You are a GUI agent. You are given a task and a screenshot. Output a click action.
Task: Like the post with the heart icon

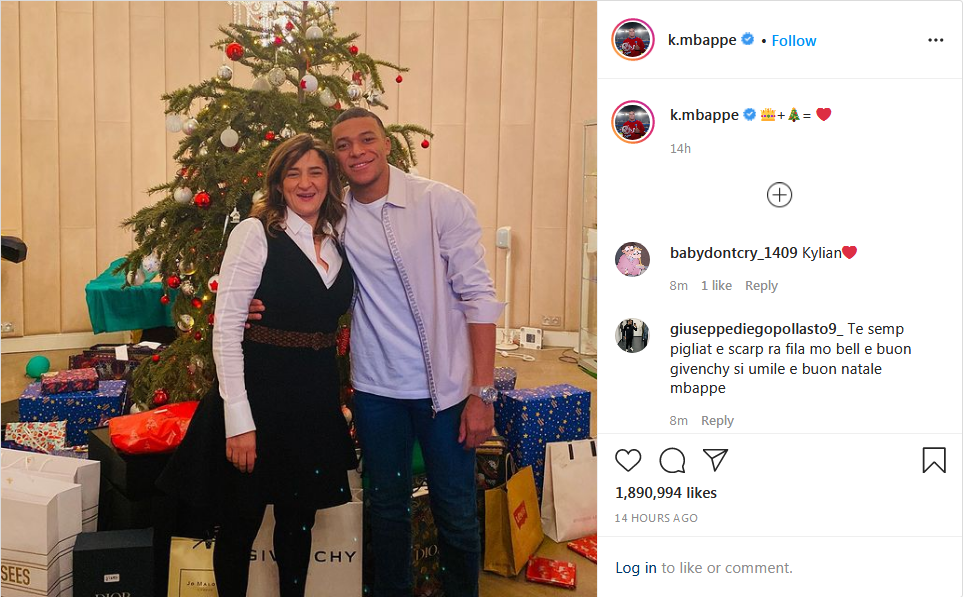point(628,460)
